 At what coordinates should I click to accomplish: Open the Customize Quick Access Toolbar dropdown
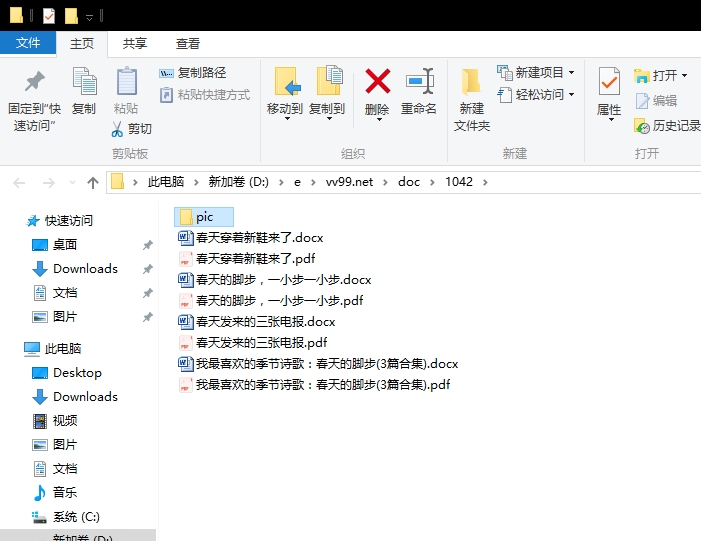(89, 17)
